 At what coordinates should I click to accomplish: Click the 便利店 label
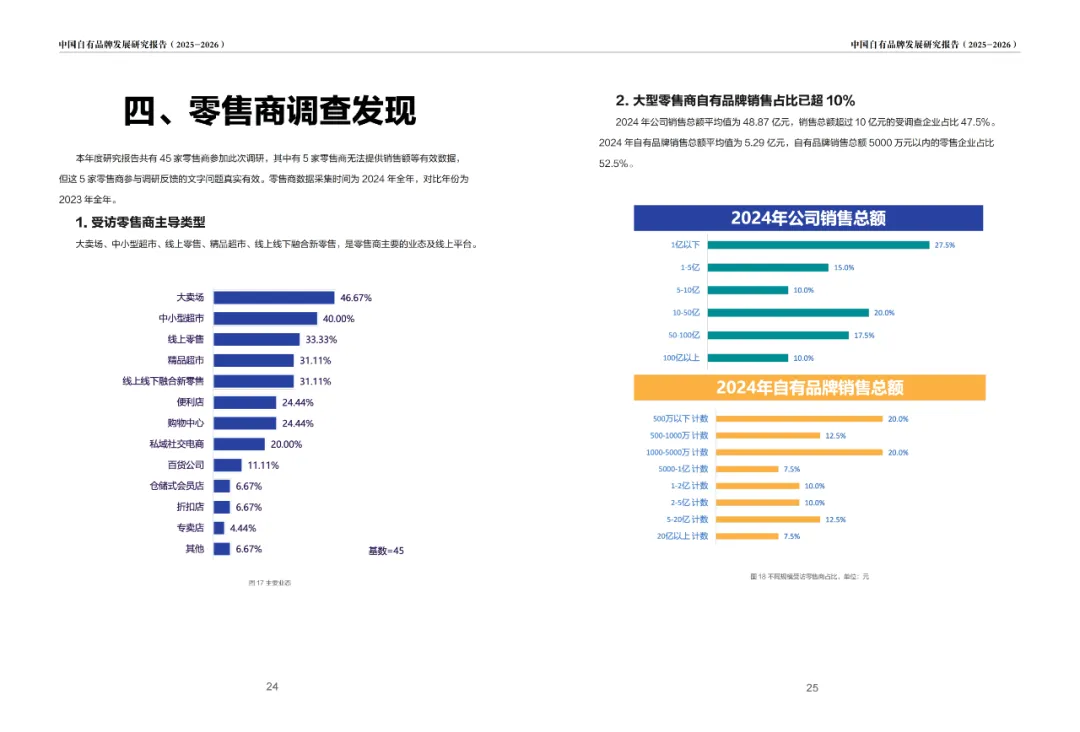[190, 402]
